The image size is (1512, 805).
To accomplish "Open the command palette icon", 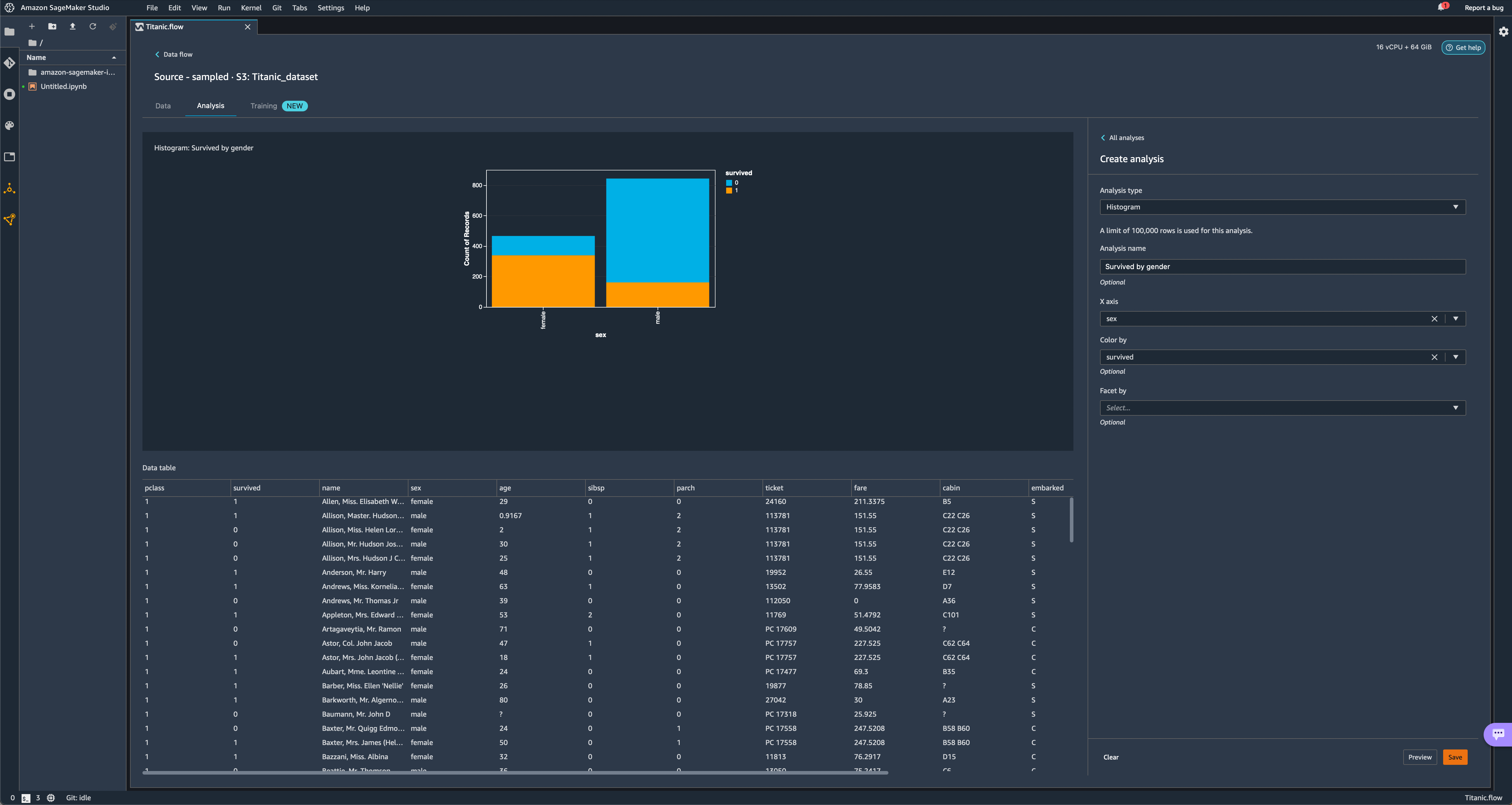I will point(9,126).
